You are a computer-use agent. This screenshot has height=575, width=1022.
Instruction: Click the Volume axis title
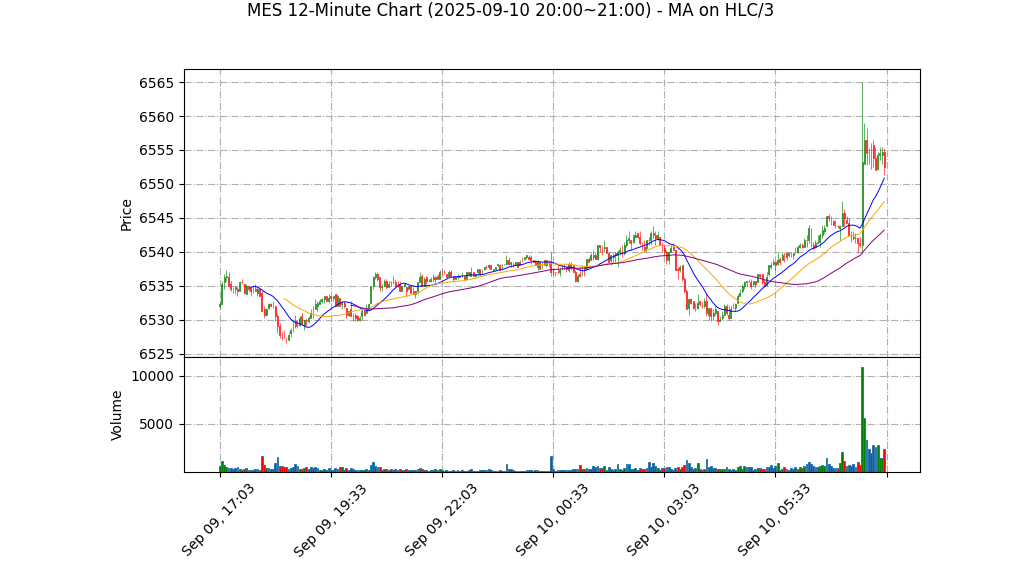pyautogui.click(x=117, y=415)
